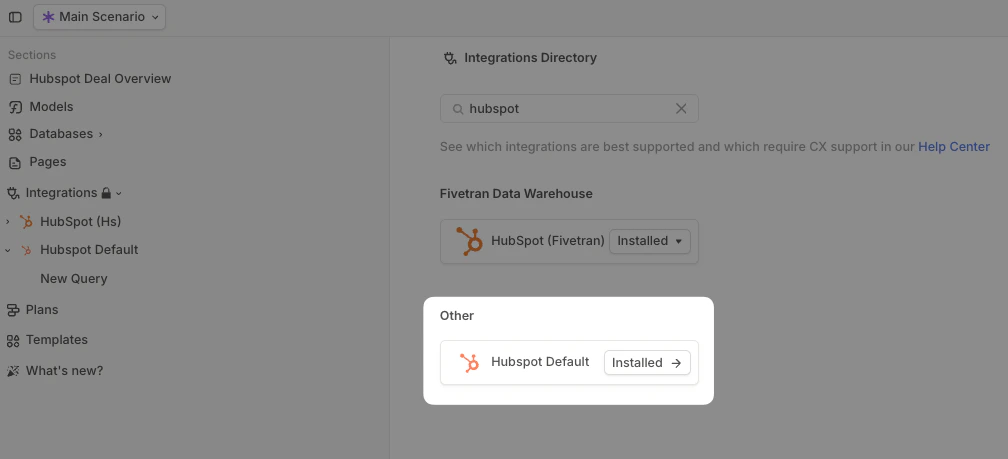Image resolution: width=1008 pixels, height=459 pixels.
Task: Click the Integrations plug icon in sidebar
Action: coord(13,193)
